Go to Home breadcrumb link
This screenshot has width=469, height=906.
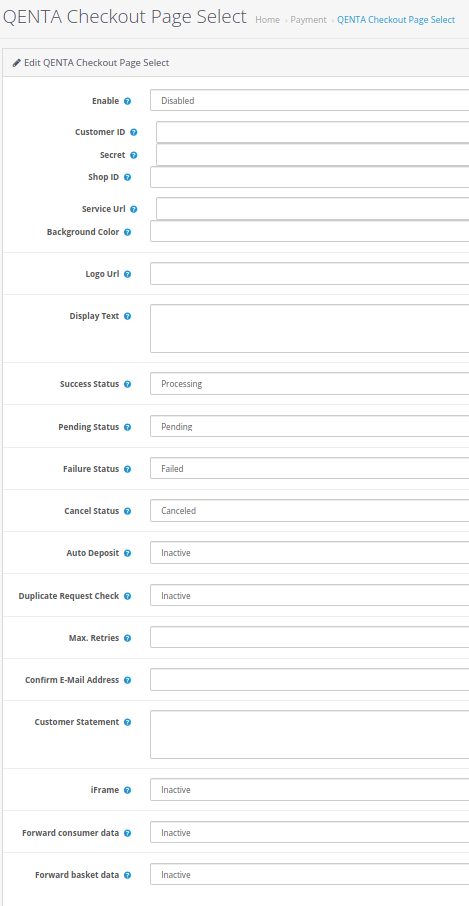point(267,20)
